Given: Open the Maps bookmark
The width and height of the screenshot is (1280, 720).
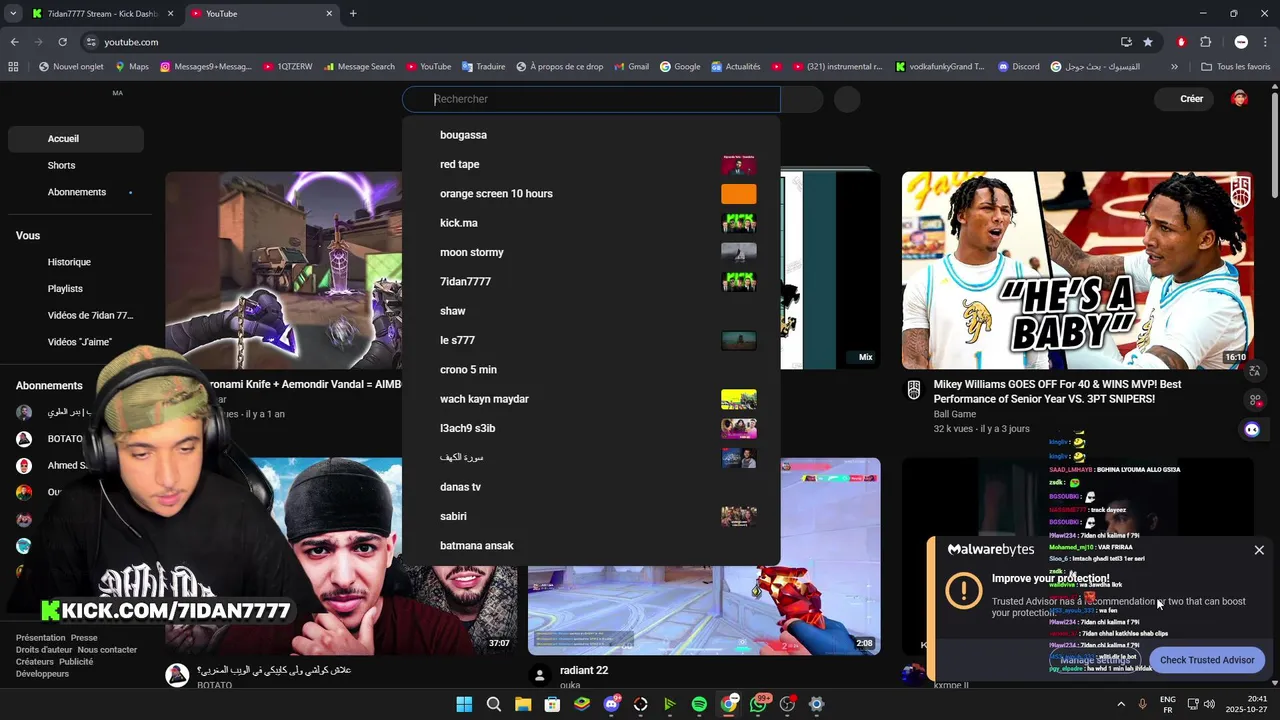Looking at the screenshot, I should [x=131, y=67].
